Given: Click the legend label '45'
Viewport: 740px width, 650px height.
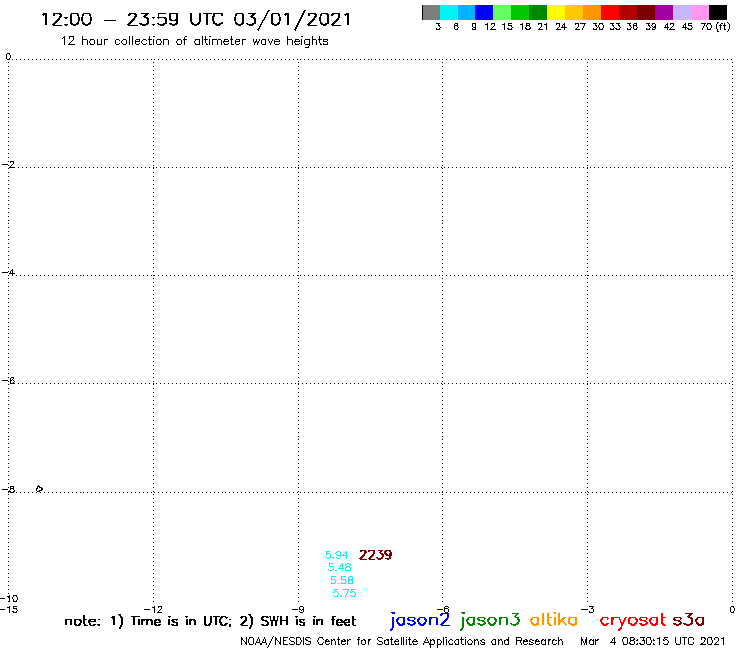Looking at the screenshot, I should (x=687, y=27).
